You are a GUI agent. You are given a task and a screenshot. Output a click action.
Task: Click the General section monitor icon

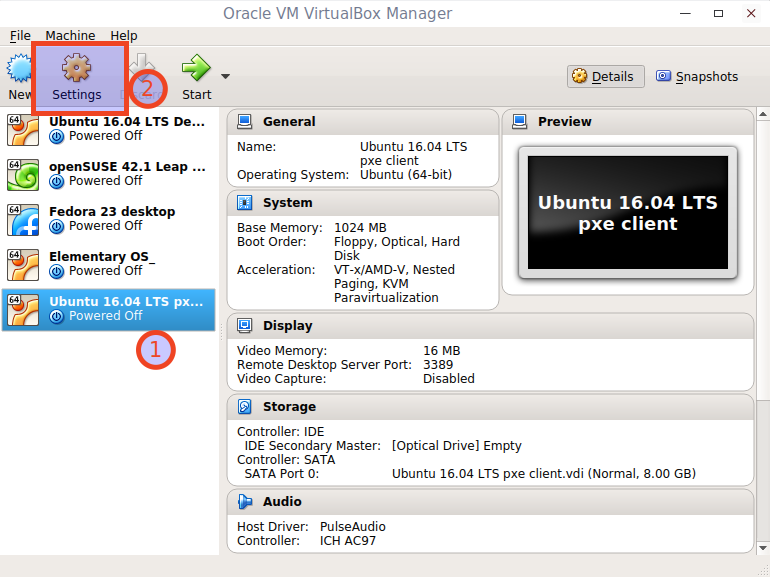pyautogui.click(x=245, y=121)
